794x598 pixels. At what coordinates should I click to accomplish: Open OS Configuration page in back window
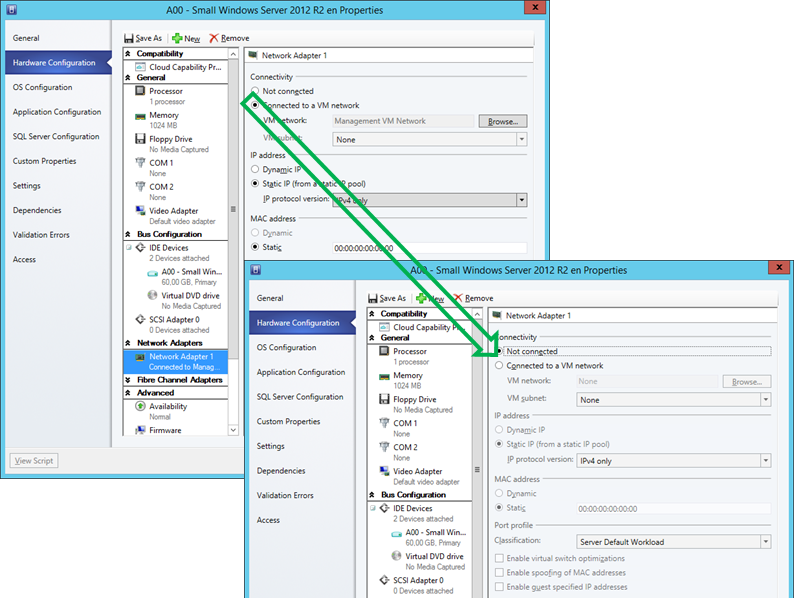tap(43, 87)
